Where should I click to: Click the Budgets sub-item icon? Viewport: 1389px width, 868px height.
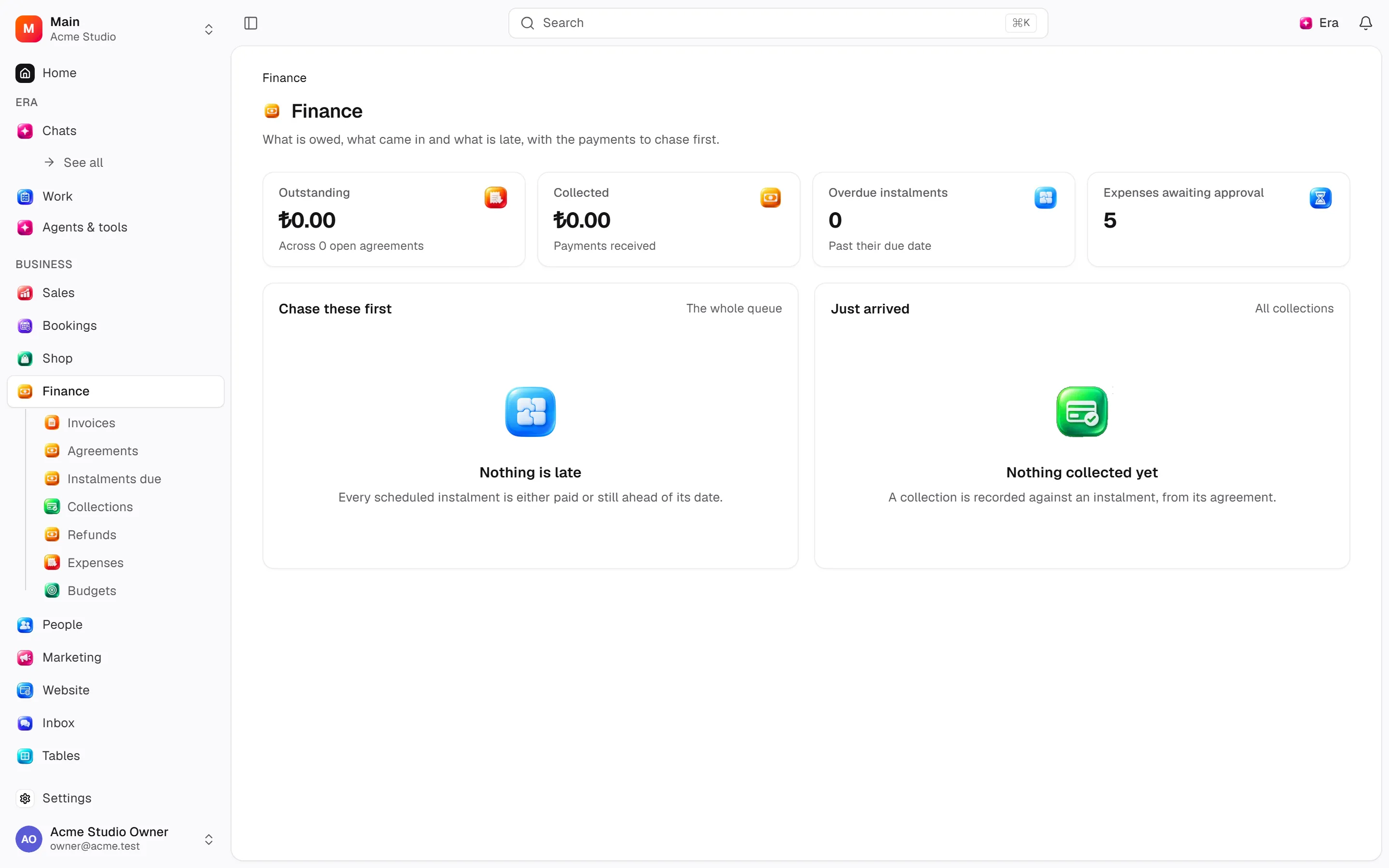pyautogui.click(x=52, y=591)
